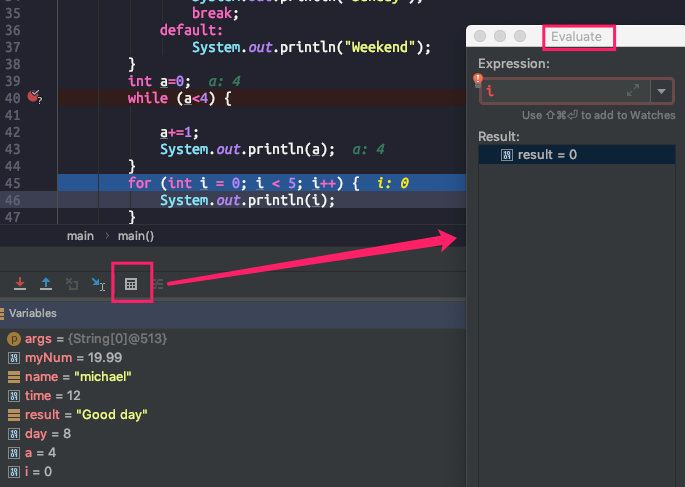685x487 pixels.
Task: Click the variable type icon beside 'result = 0'
Action: point(507,155)
